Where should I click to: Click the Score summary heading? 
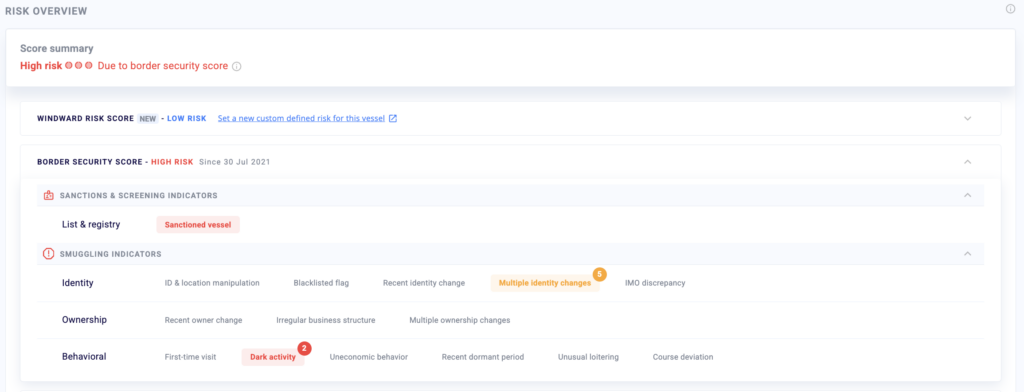click(x=57, y=48)
